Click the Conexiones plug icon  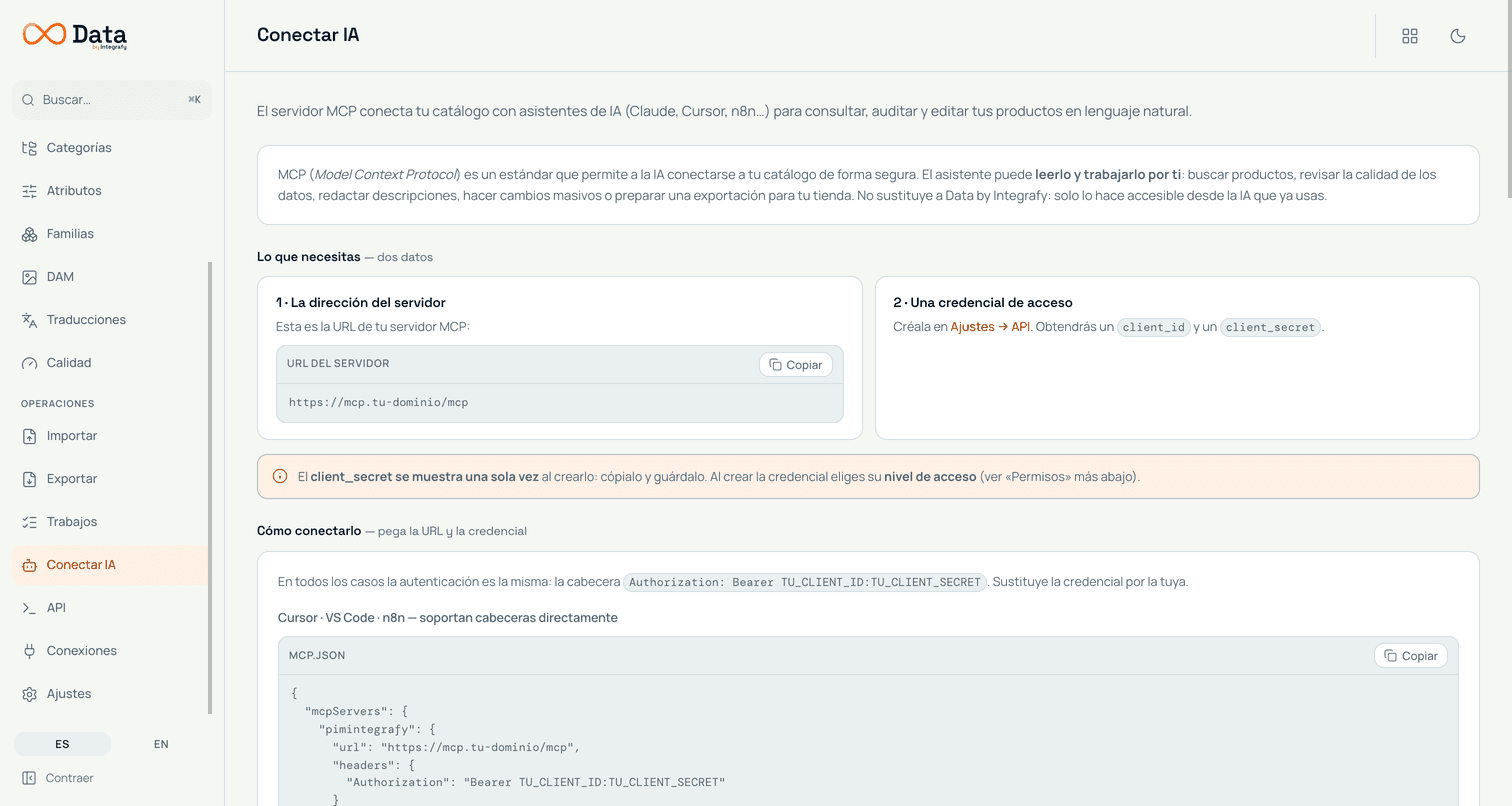[x=29, y=651]
